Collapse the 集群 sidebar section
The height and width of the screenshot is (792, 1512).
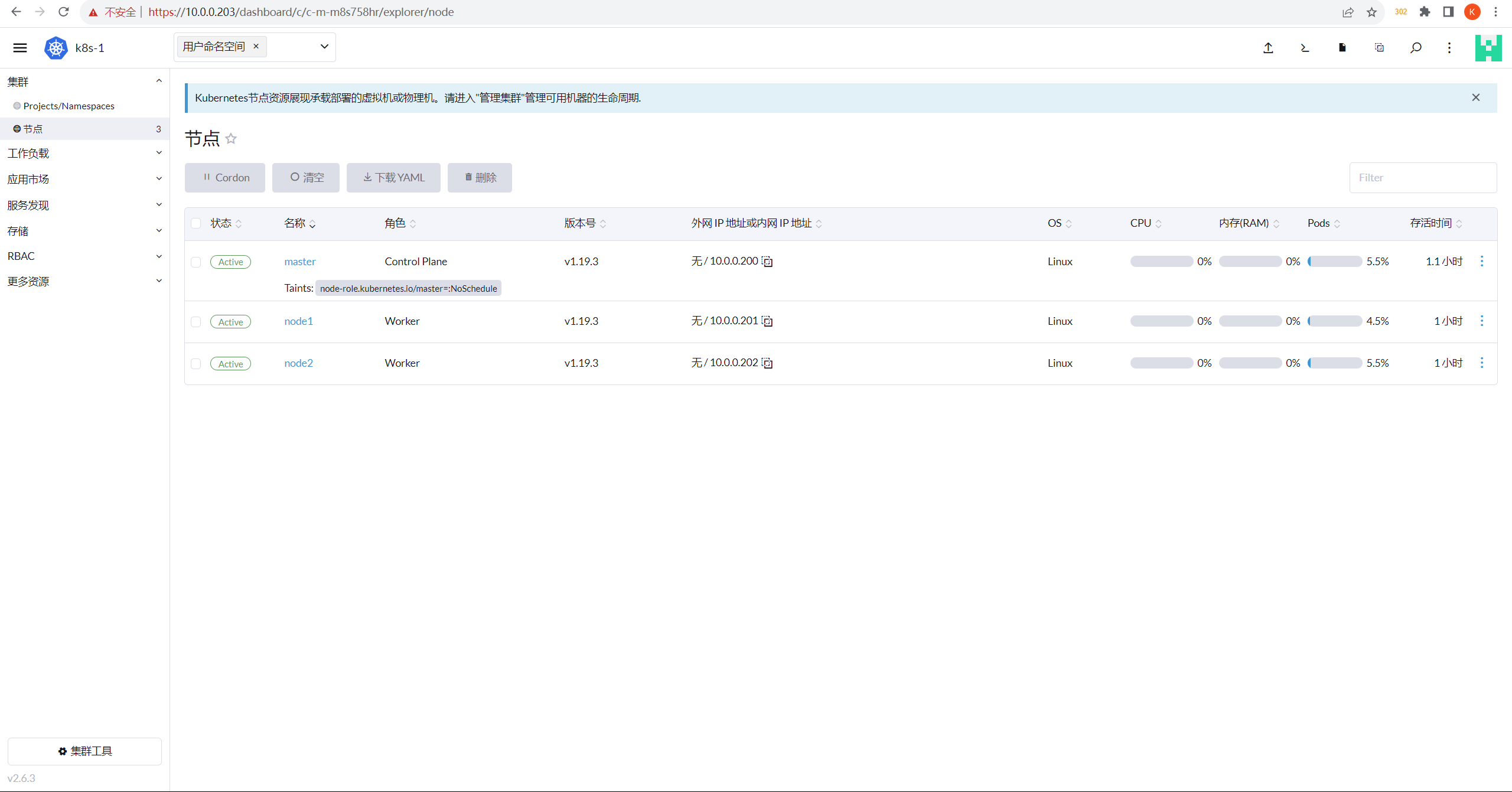159,81
